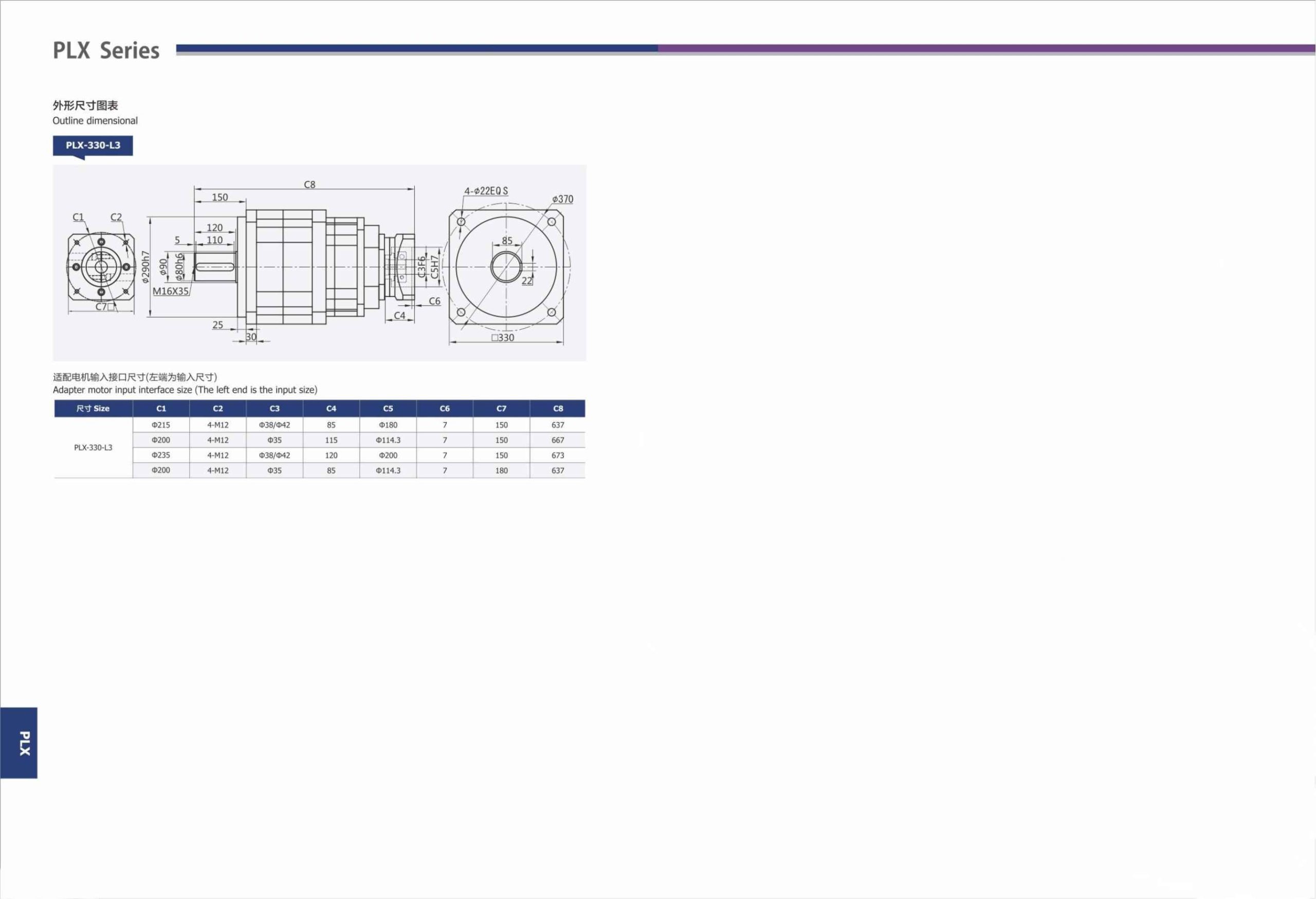Viewport: 1316px width, 899px height.
Task: Click the C1 callout on left view
Action: [x=78, y=217]
